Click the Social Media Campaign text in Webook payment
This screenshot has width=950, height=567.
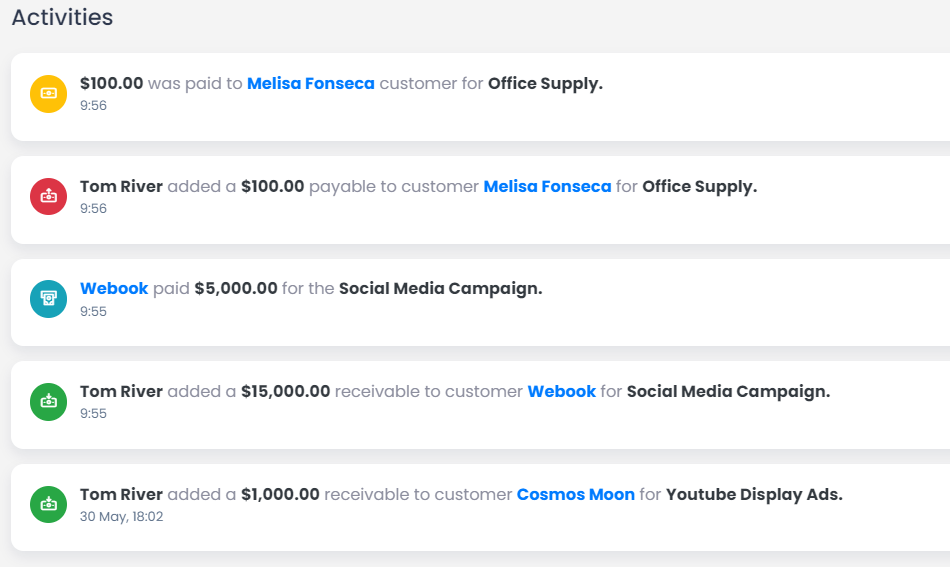[x=440, y=288]
